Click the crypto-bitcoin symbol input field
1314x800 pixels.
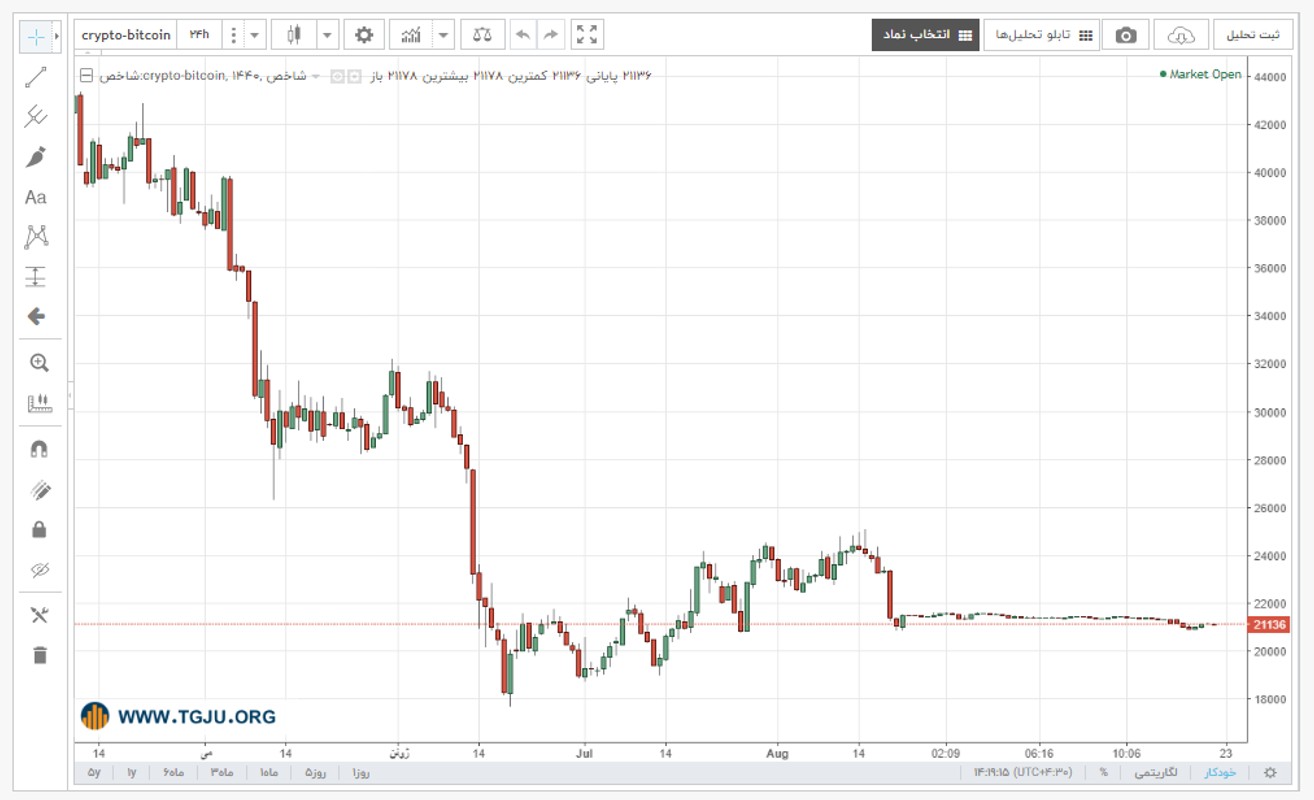pyautogui.click(x=126, y=35)
